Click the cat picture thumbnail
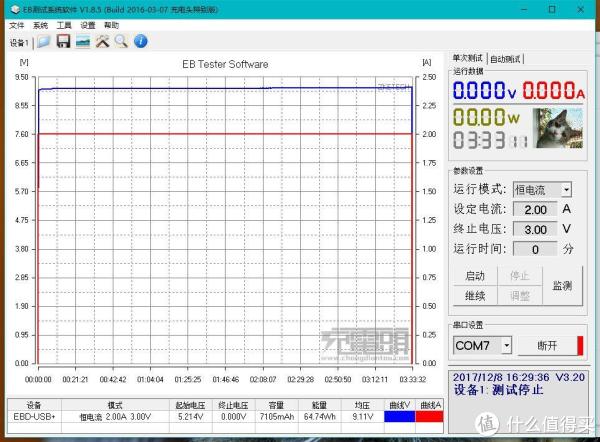Image resolution: width=600 pixels, height=442 pixels. [558, 128]
